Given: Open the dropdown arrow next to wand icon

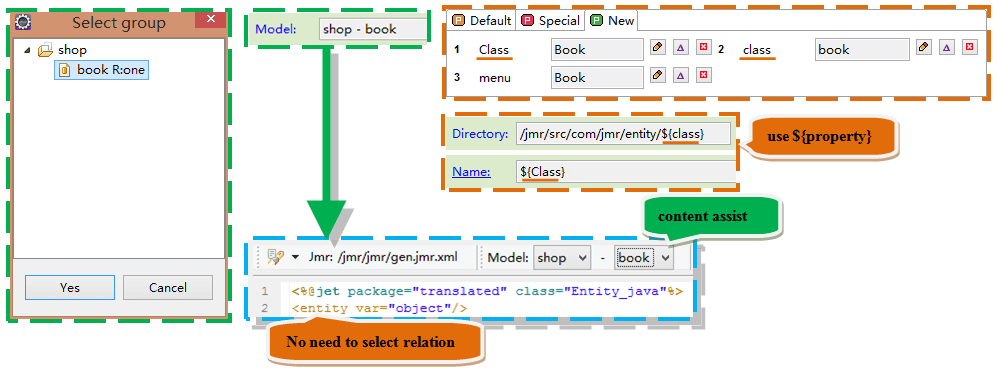Looking at the screenshot, I should click(295, 258).
